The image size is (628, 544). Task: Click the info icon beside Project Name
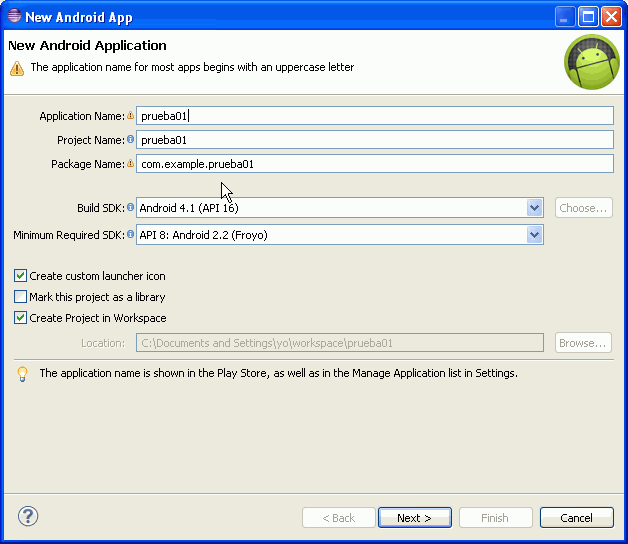[x=131, y=139]
